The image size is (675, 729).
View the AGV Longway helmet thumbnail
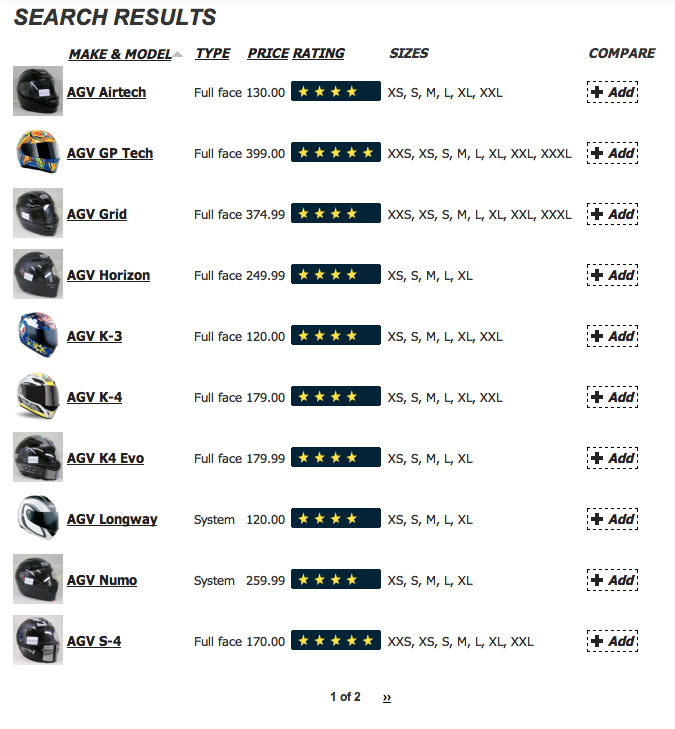[x=38, y=518]
